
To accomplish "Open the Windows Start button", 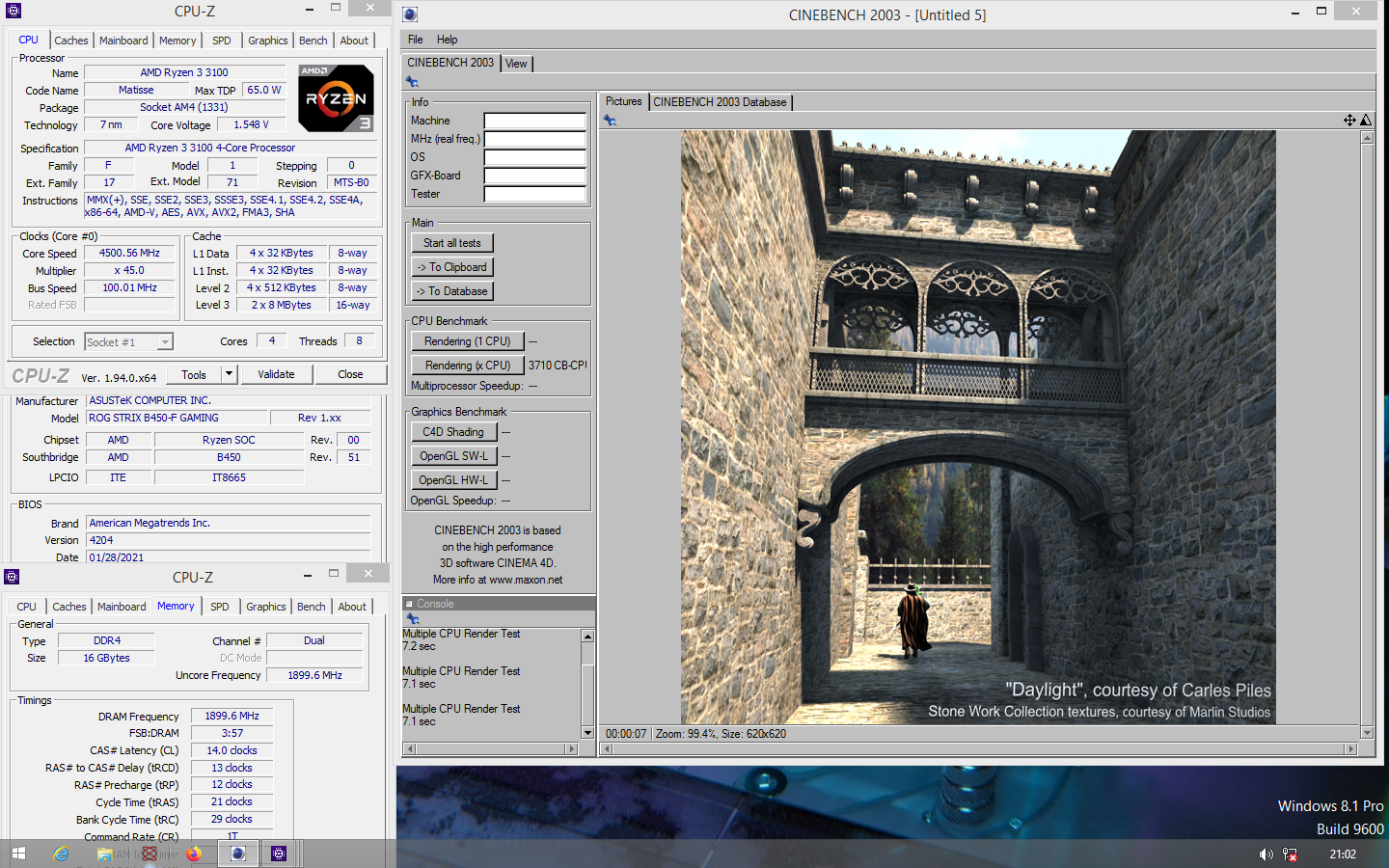I will click(18, 854).
